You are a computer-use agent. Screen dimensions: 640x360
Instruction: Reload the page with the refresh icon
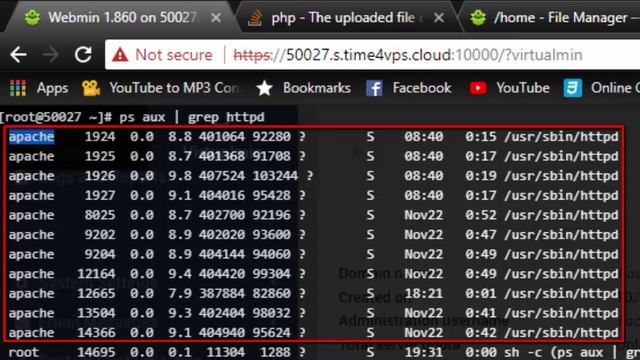click(x=83, y=54)
